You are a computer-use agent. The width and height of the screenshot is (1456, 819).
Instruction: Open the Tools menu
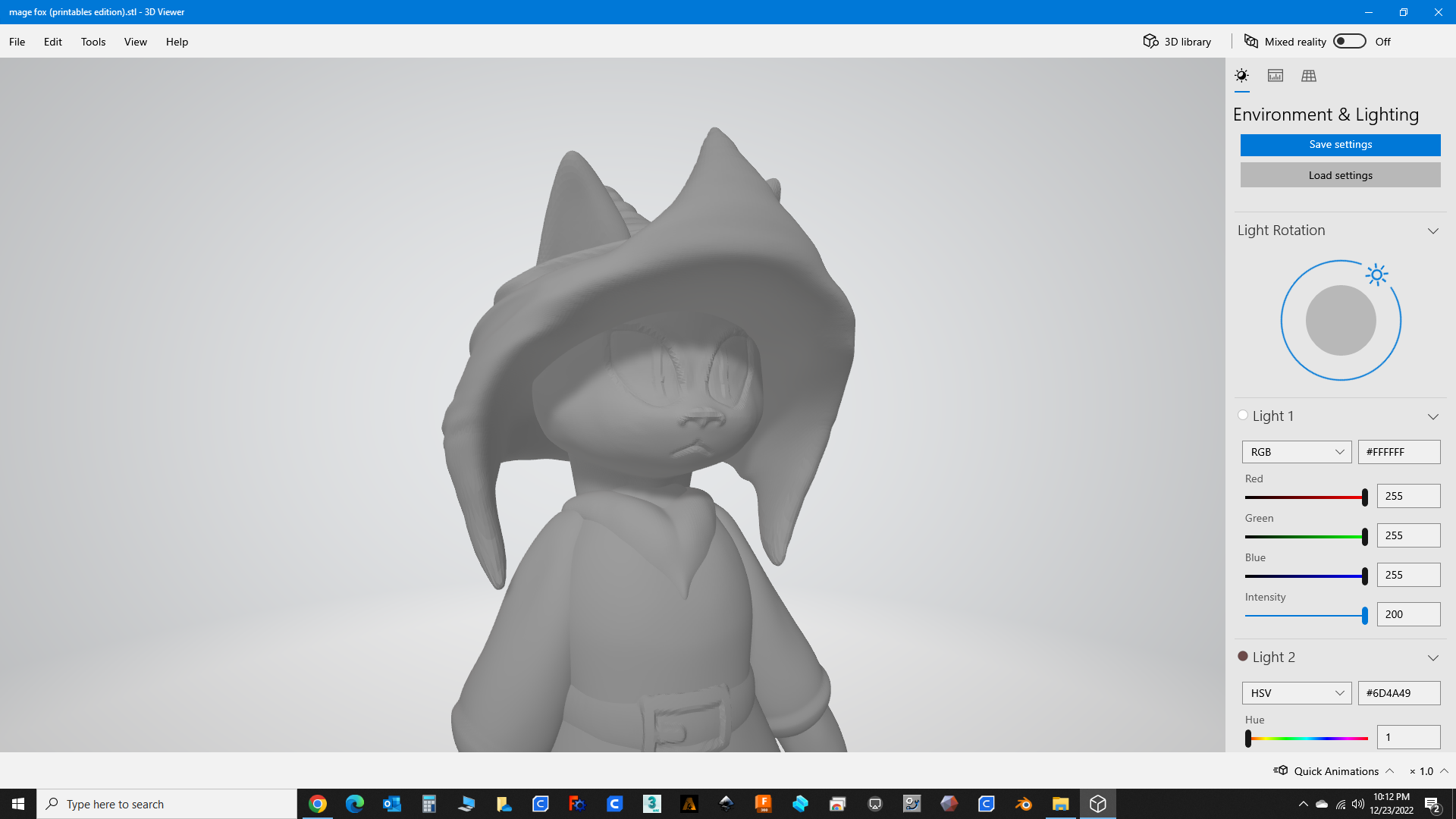pyautogui.click(x=93, y=42)
